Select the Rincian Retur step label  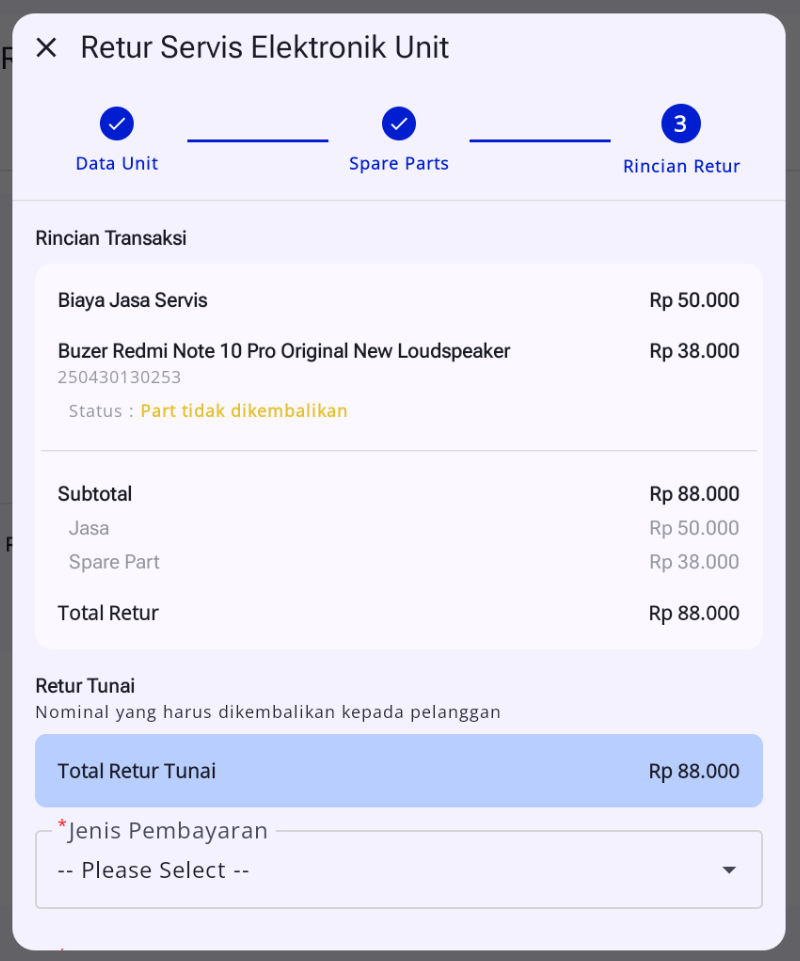point(681,166)
